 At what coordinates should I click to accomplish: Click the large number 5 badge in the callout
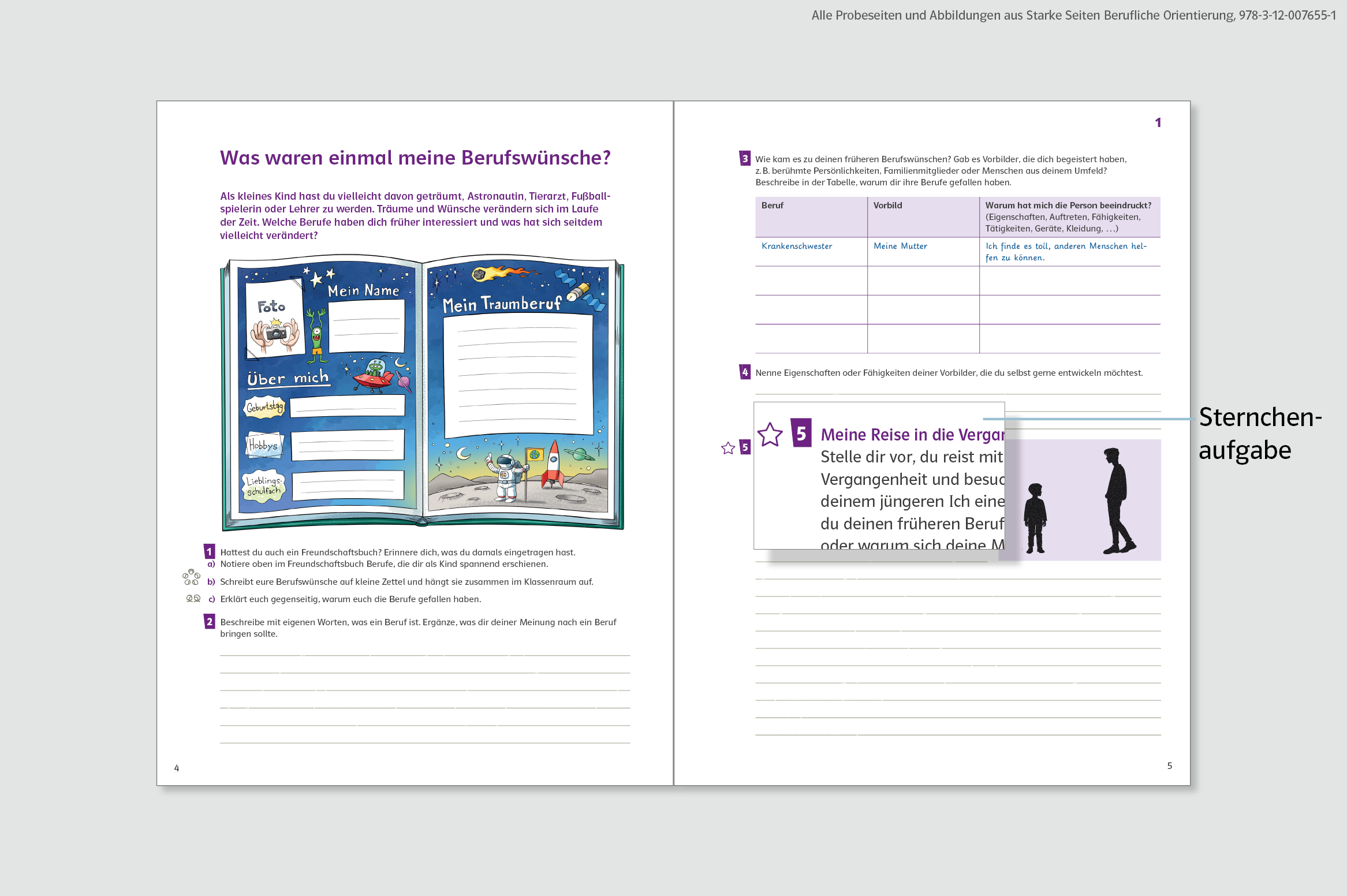(x=801, y=433)
